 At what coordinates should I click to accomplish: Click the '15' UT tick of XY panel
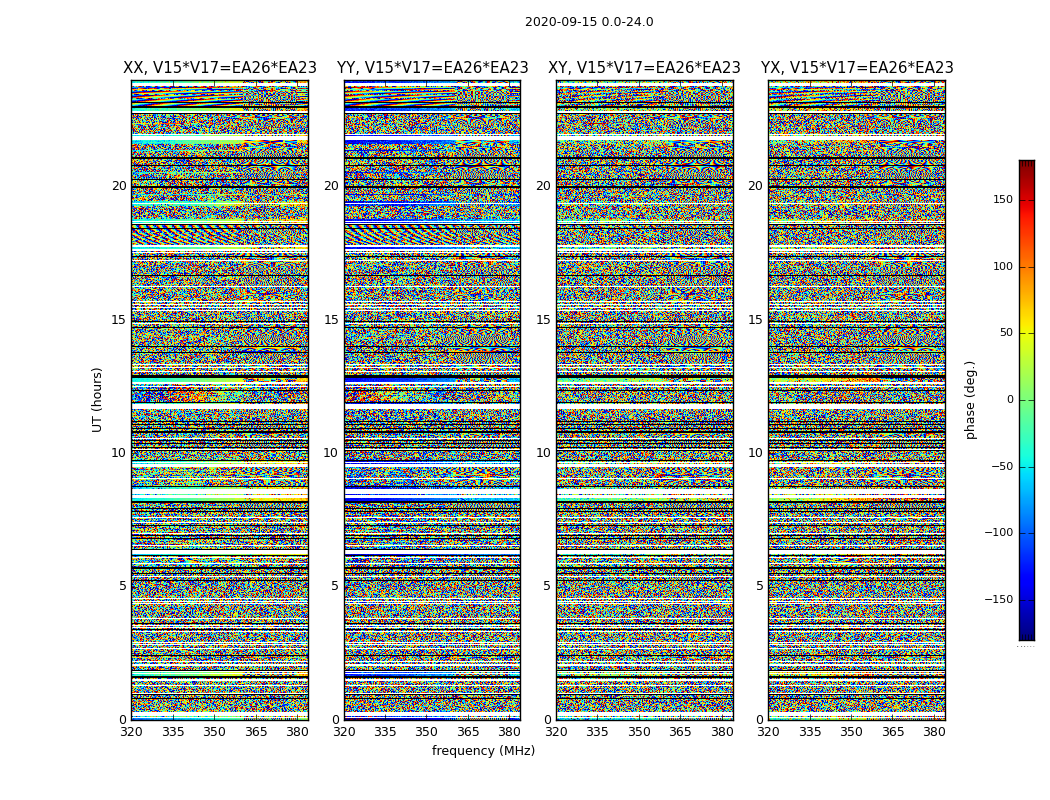coord(544,320)
